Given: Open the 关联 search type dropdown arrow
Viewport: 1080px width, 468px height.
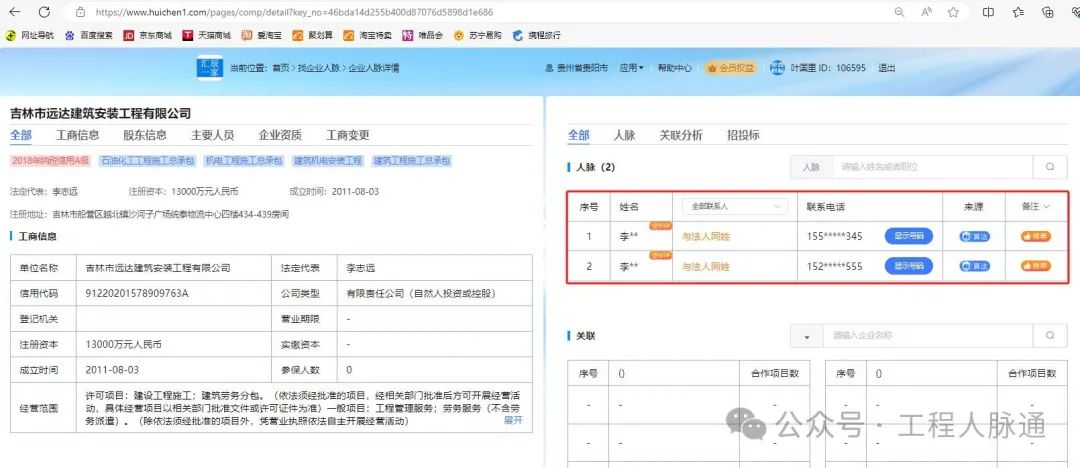Looking at the screenshot, I should 807,336.
